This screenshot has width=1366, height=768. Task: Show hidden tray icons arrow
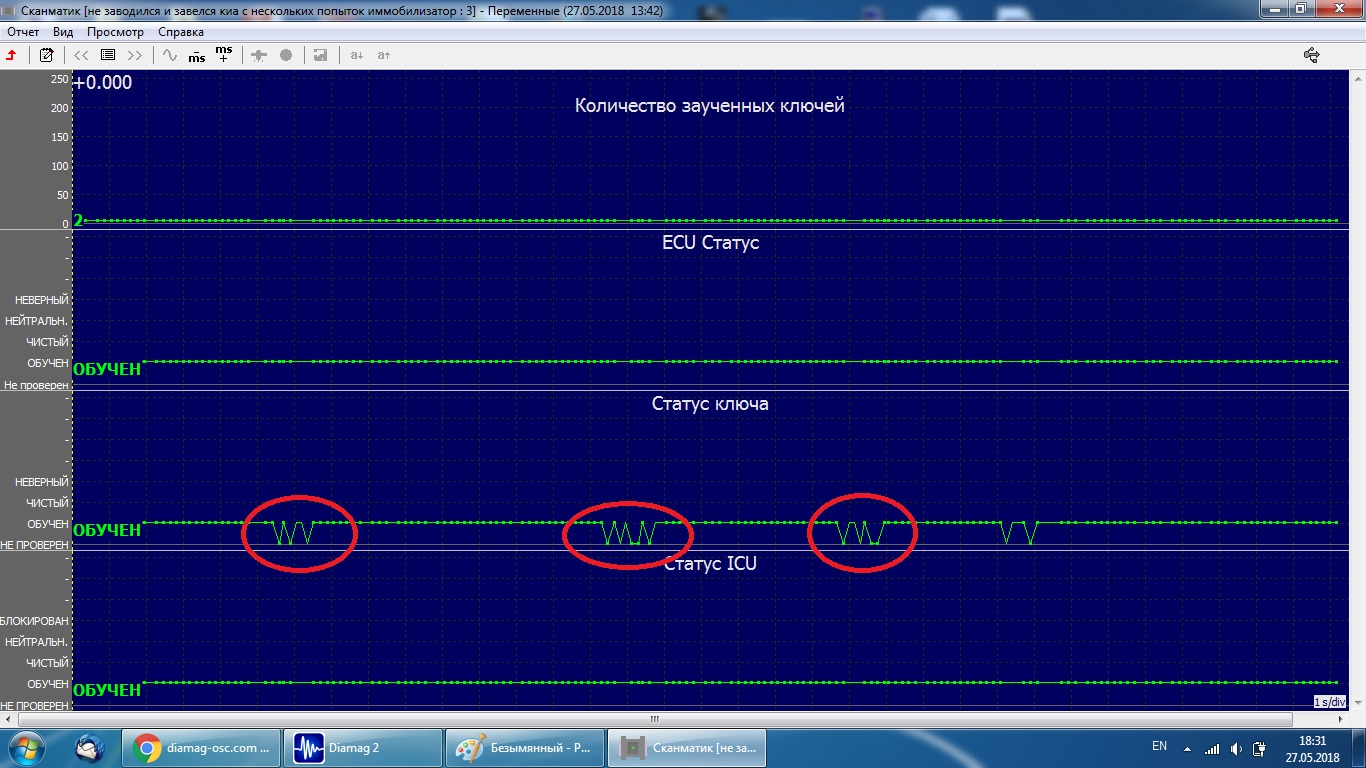click(x=1187, y=747)
